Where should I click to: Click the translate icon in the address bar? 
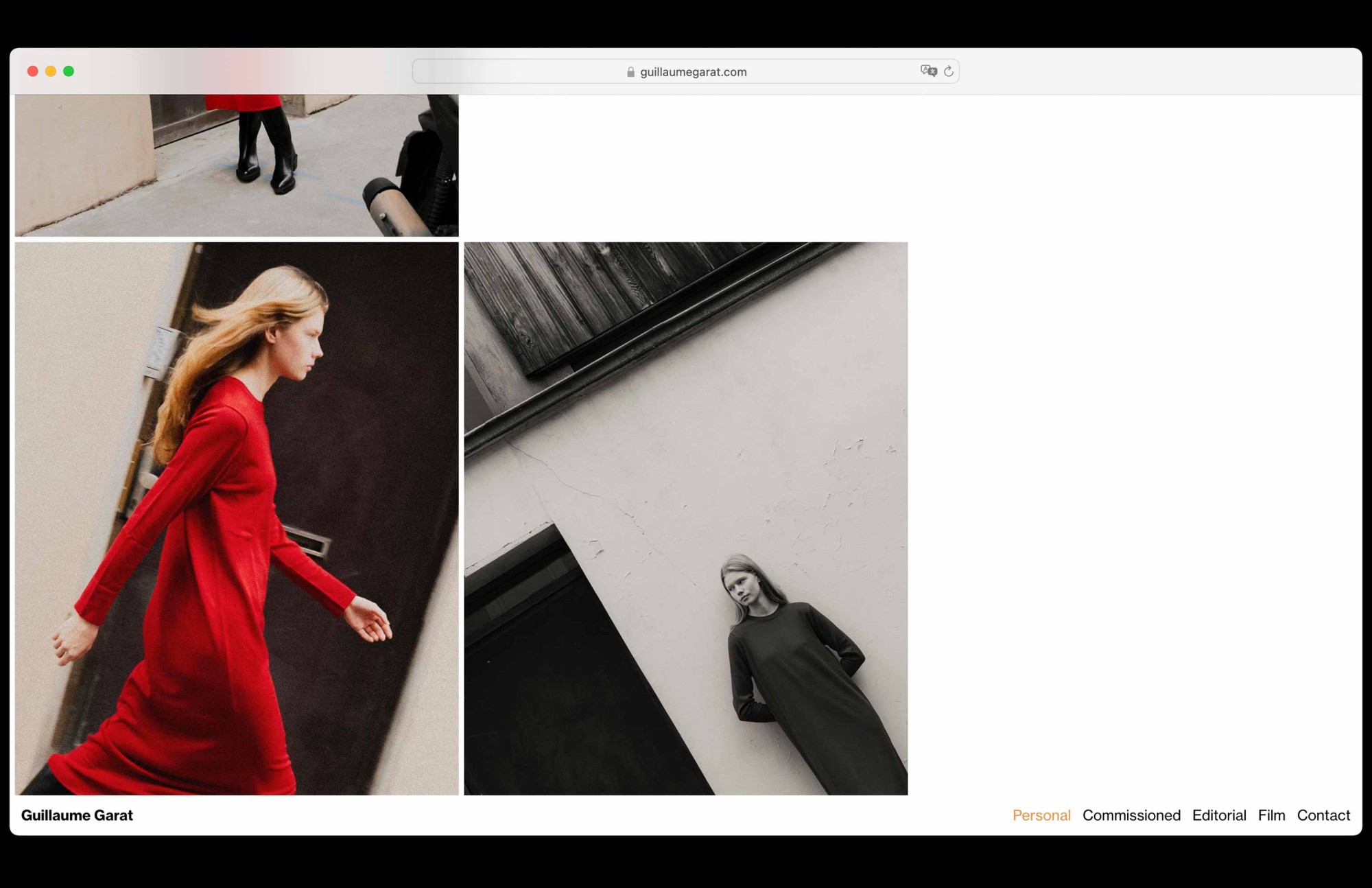(928, 71)
